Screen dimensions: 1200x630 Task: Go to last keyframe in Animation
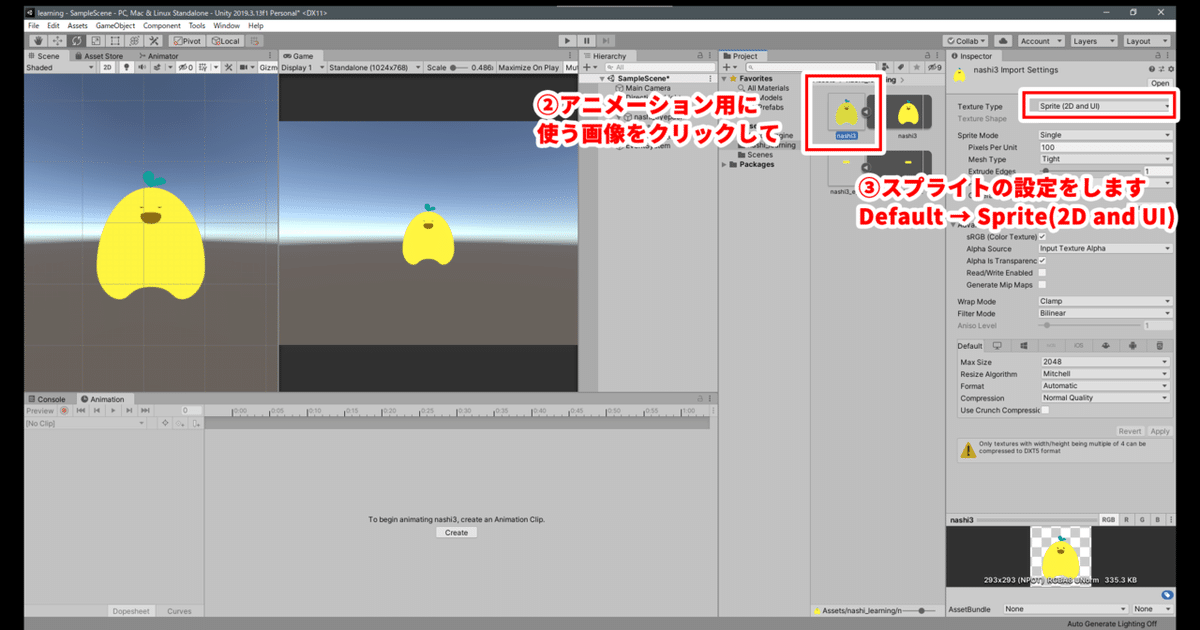(145, 411)
